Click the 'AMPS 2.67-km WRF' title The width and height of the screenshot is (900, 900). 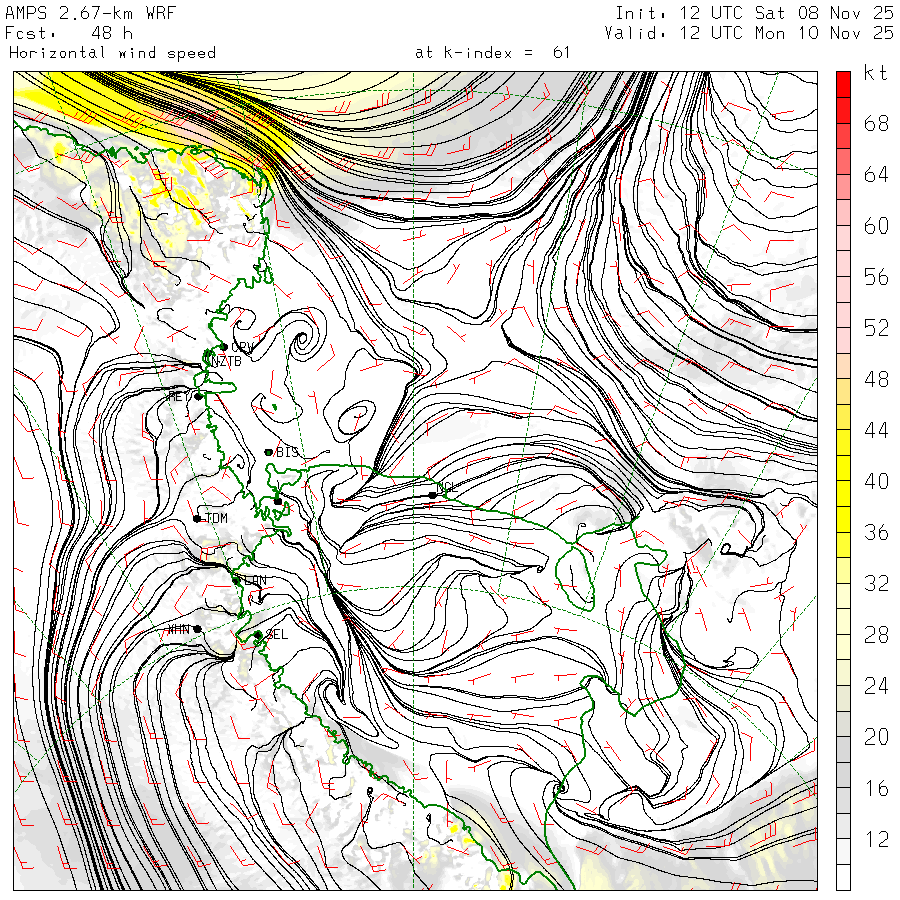click(x=90, y=13)
